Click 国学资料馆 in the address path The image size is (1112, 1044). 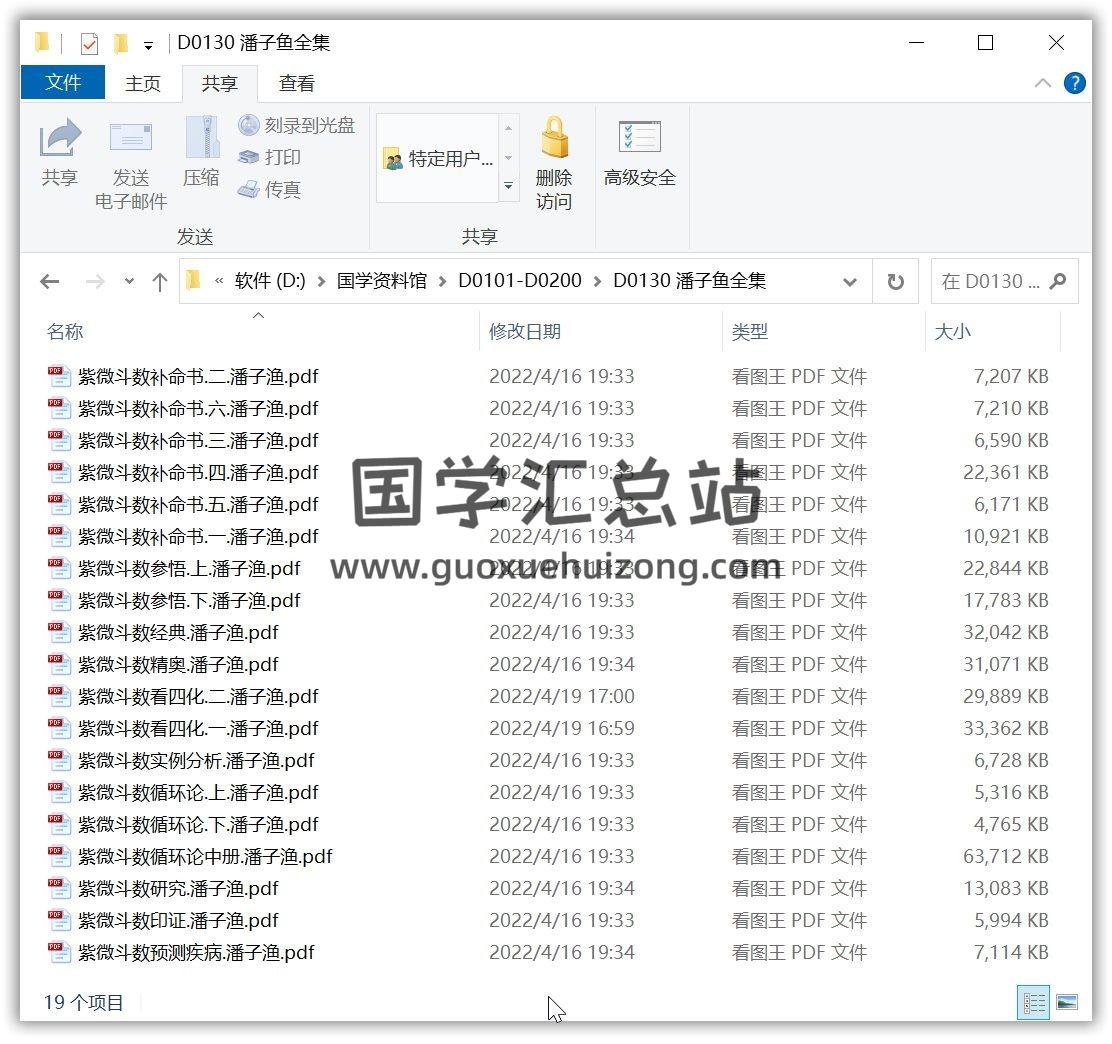381,281
